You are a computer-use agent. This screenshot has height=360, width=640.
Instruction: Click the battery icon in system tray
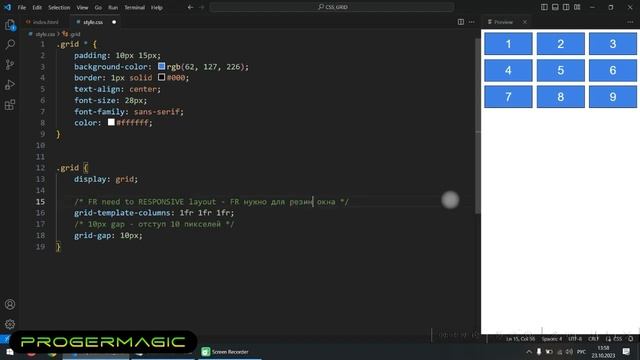[549, 352]
